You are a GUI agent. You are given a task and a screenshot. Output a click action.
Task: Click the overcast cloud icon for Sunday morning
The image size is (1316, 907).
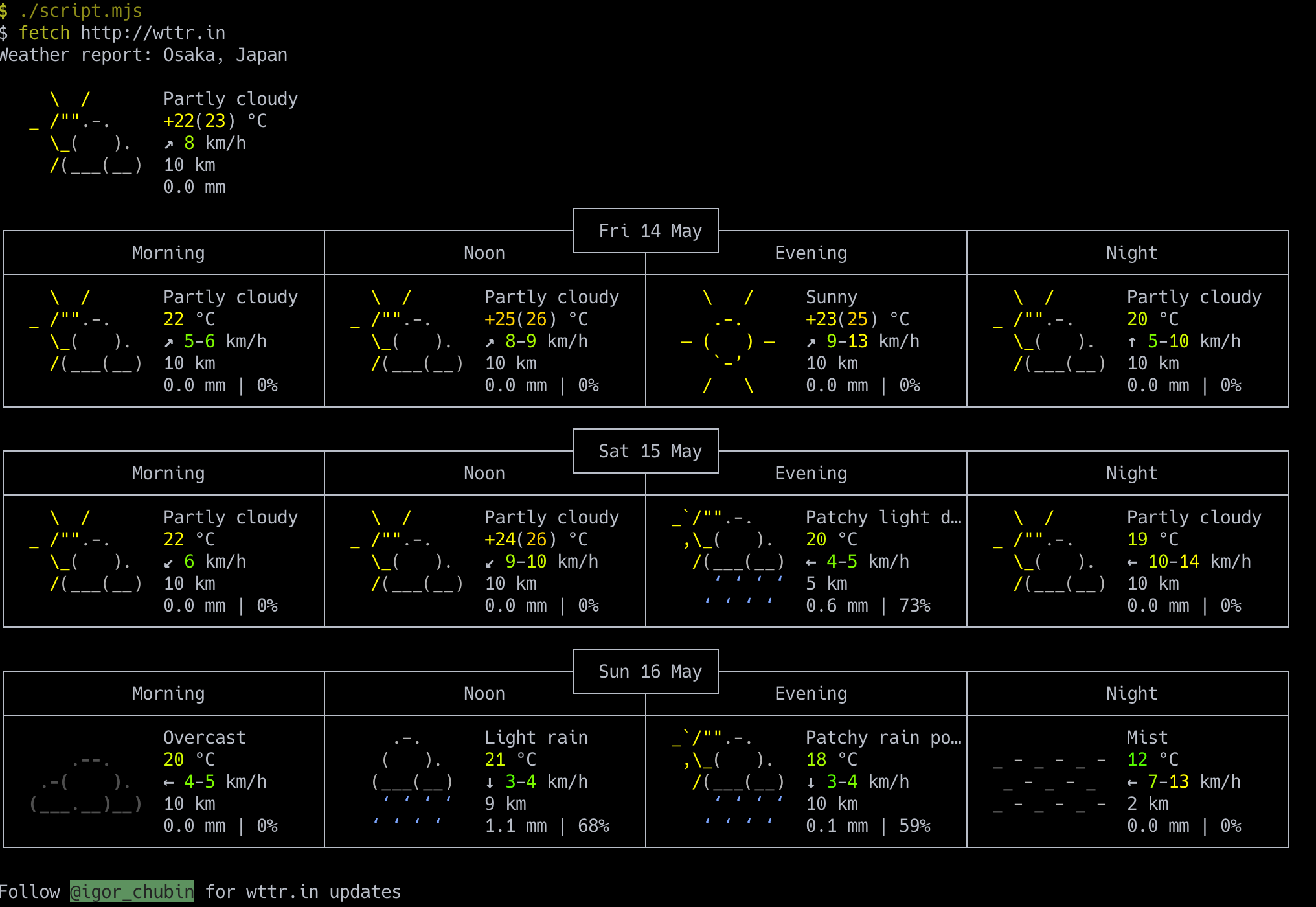click(86, 783)
